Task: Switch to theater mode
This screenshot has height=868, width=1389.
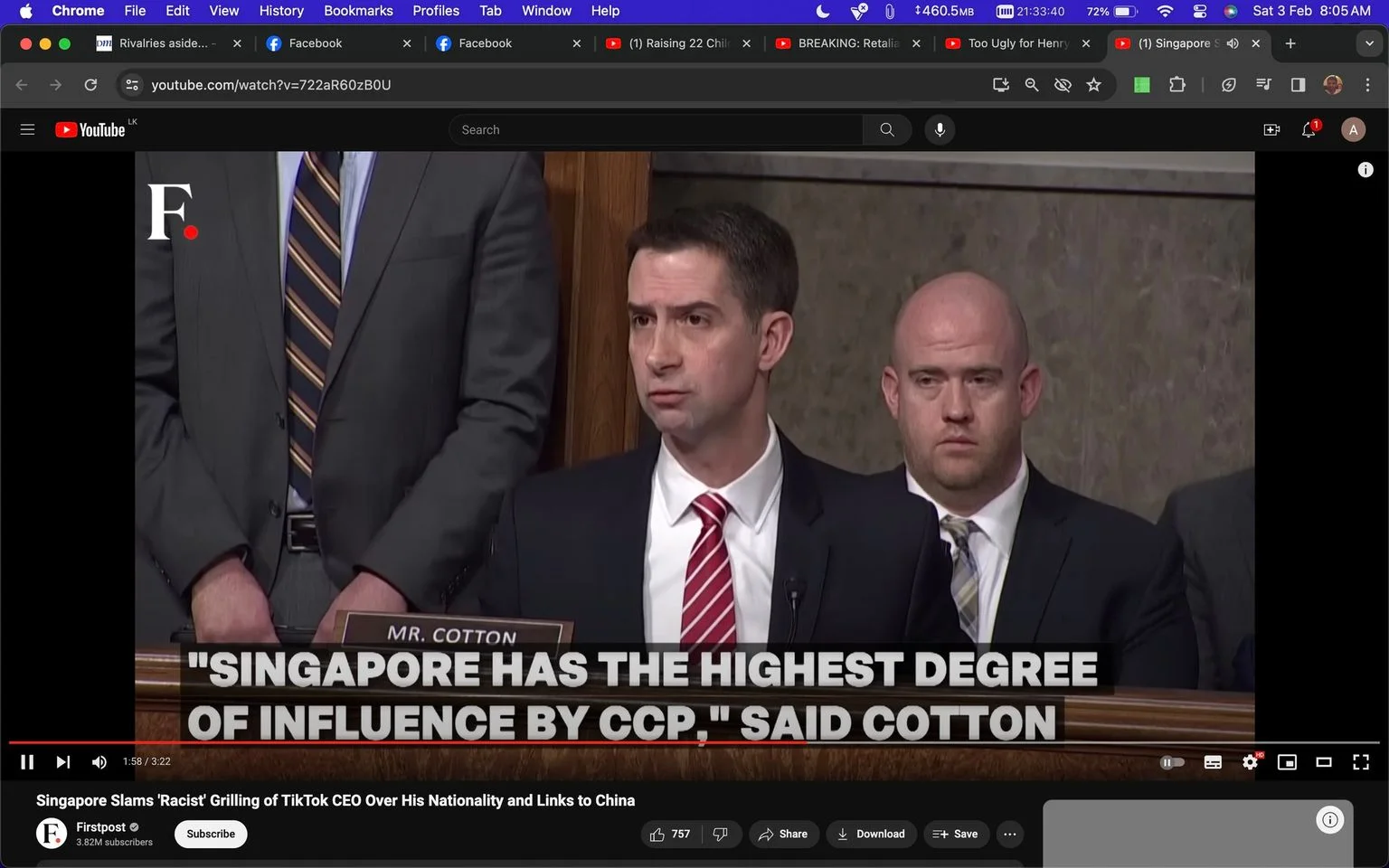Action: [x=1324, y=762]
